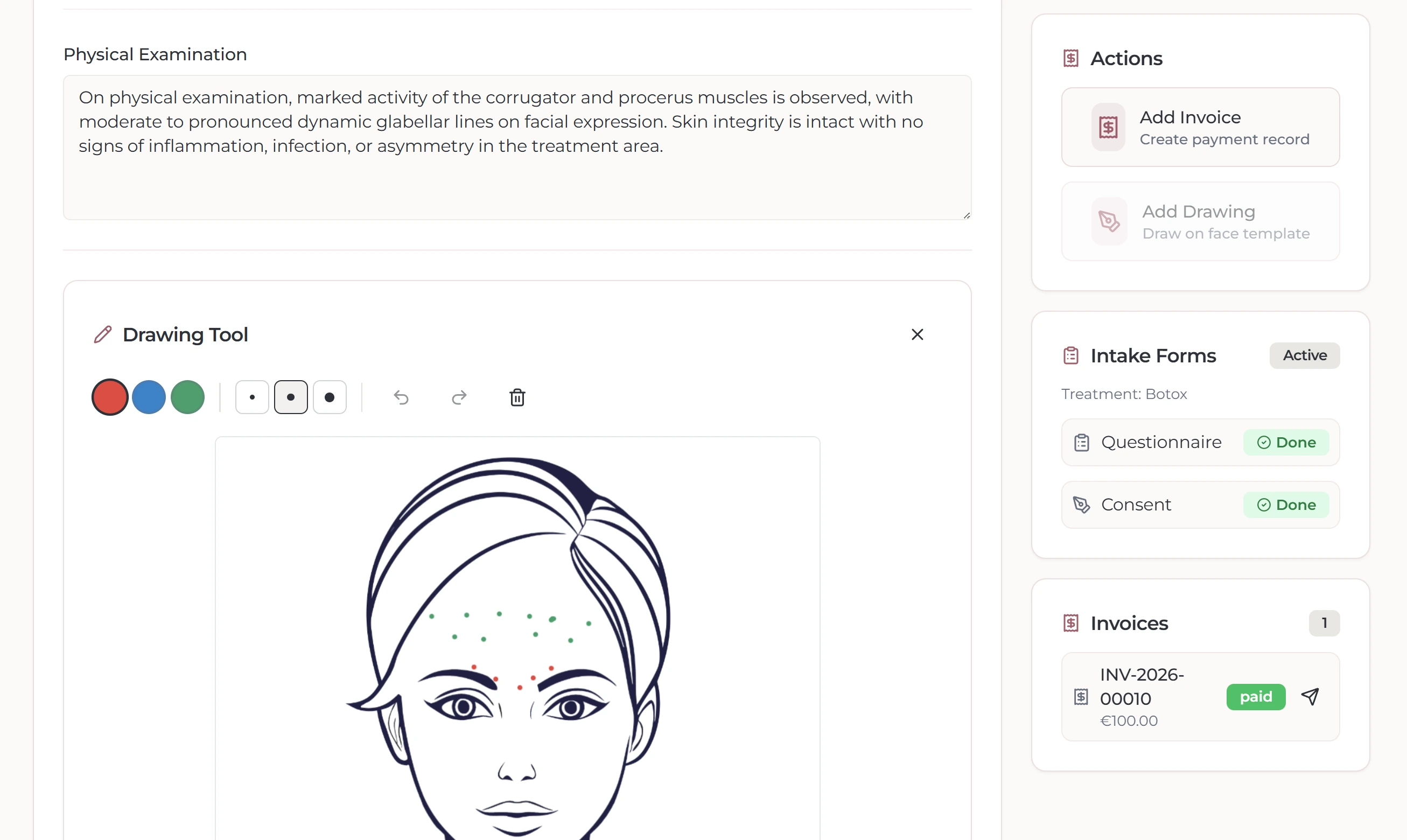The width and height of the screenshot is (1407, 840).
Task: Undo the last drawing stroke
Action: pos(401,397)
